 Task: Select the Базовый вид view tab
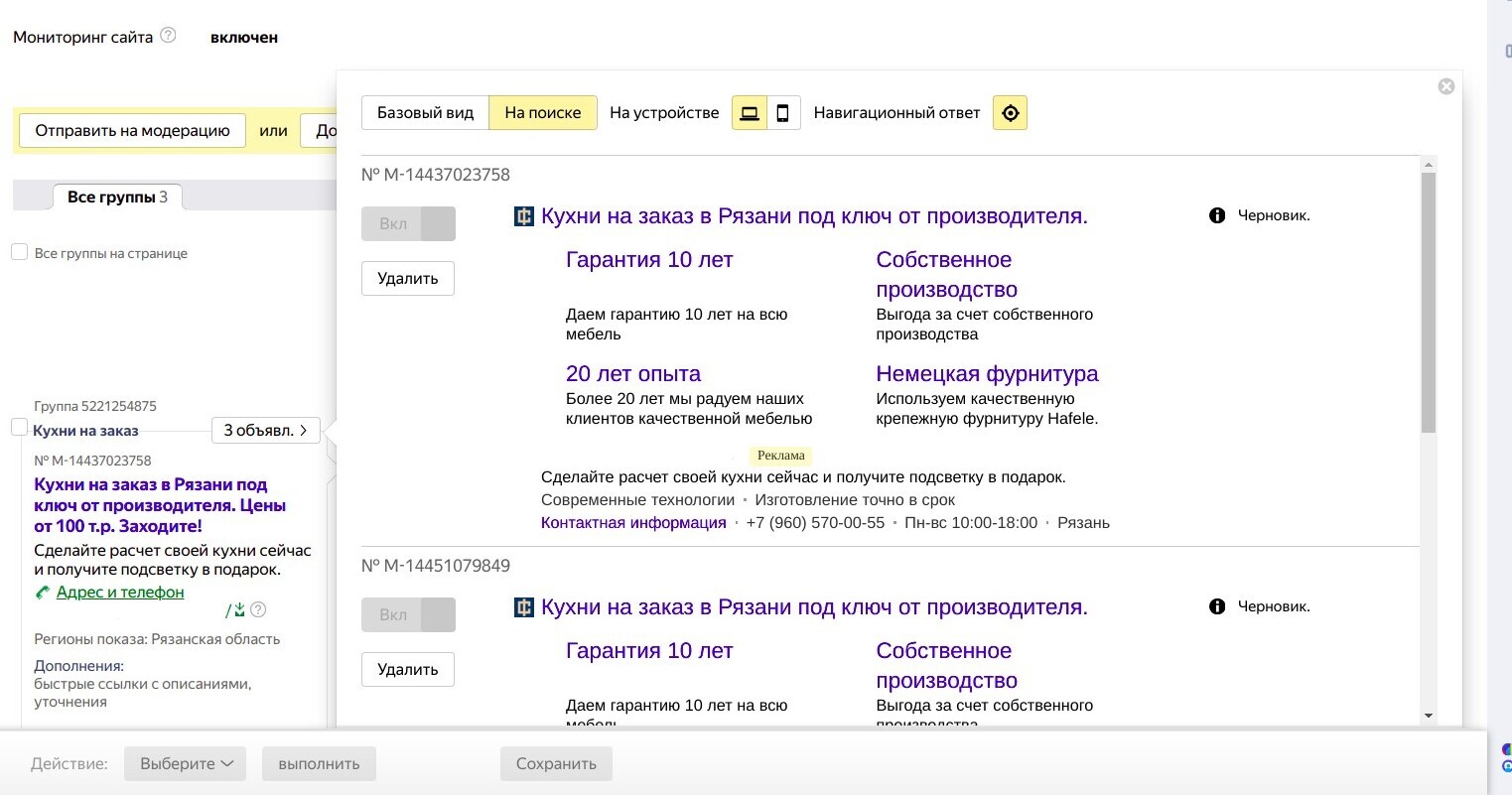pos(425,113)
